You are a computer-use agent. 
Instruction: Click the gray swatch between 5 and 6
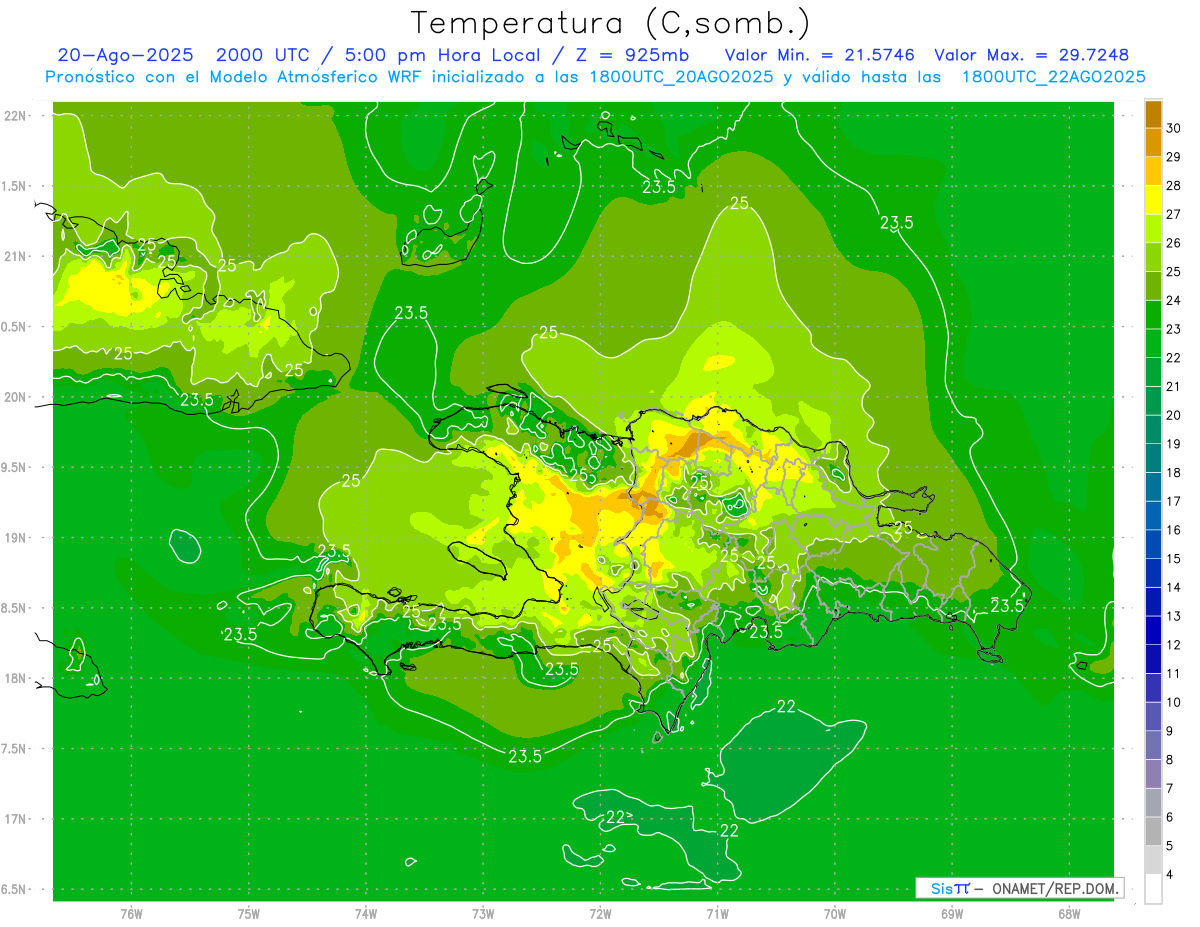1153,831
